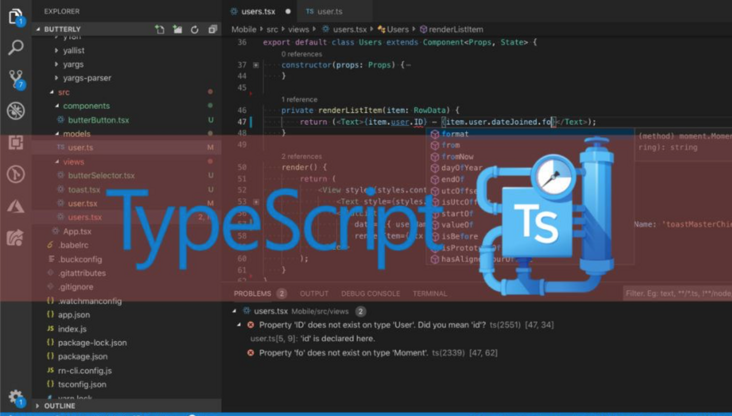Open the Debug view bug icon
The image size is (732, 416).
pos(16,111)
